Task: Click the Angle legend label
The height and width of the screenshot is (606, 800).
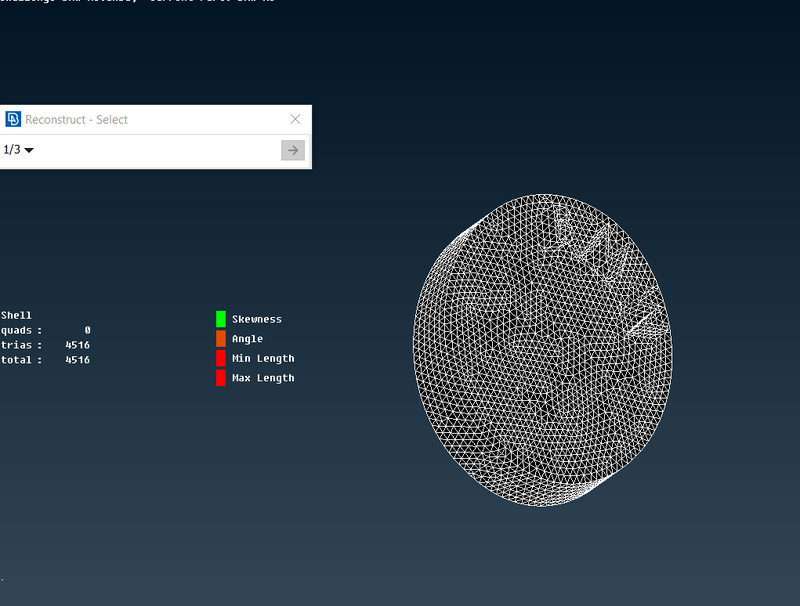Action: [x=247, y=339]
